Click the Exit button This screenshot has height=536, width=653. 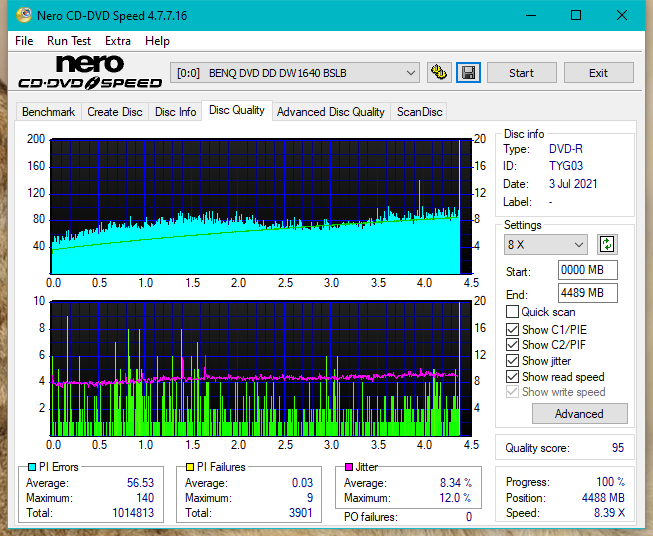598,73
